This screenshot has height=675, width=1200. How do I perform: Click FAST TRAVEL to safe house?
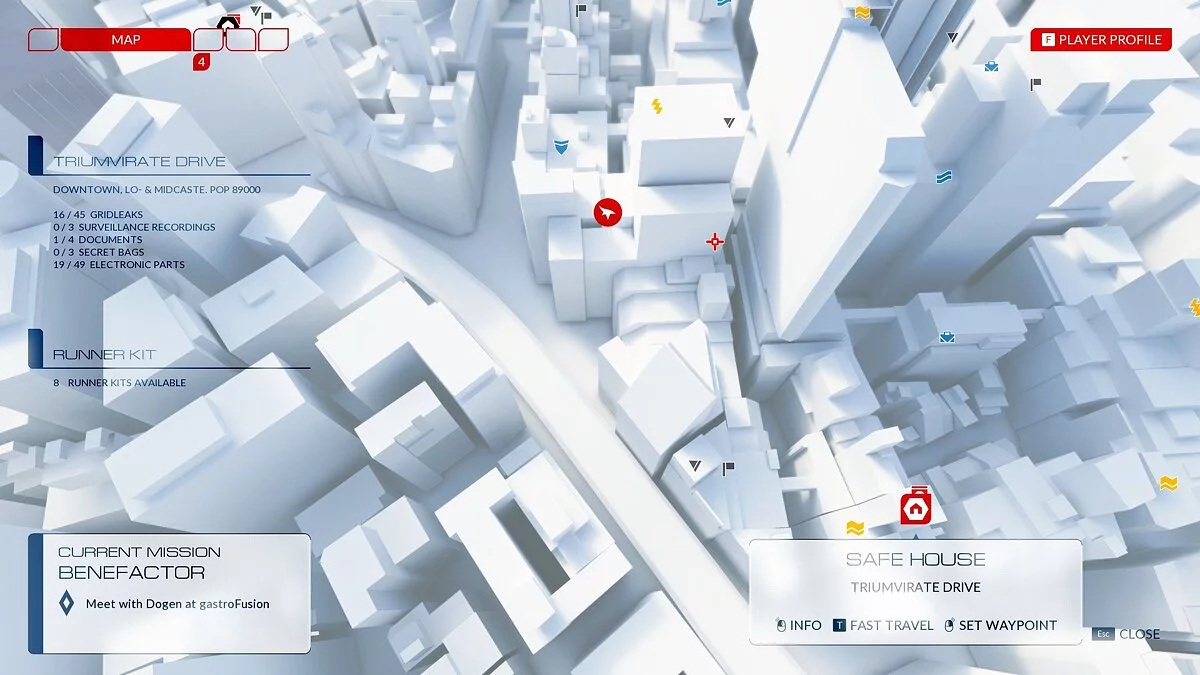[884, 625]
